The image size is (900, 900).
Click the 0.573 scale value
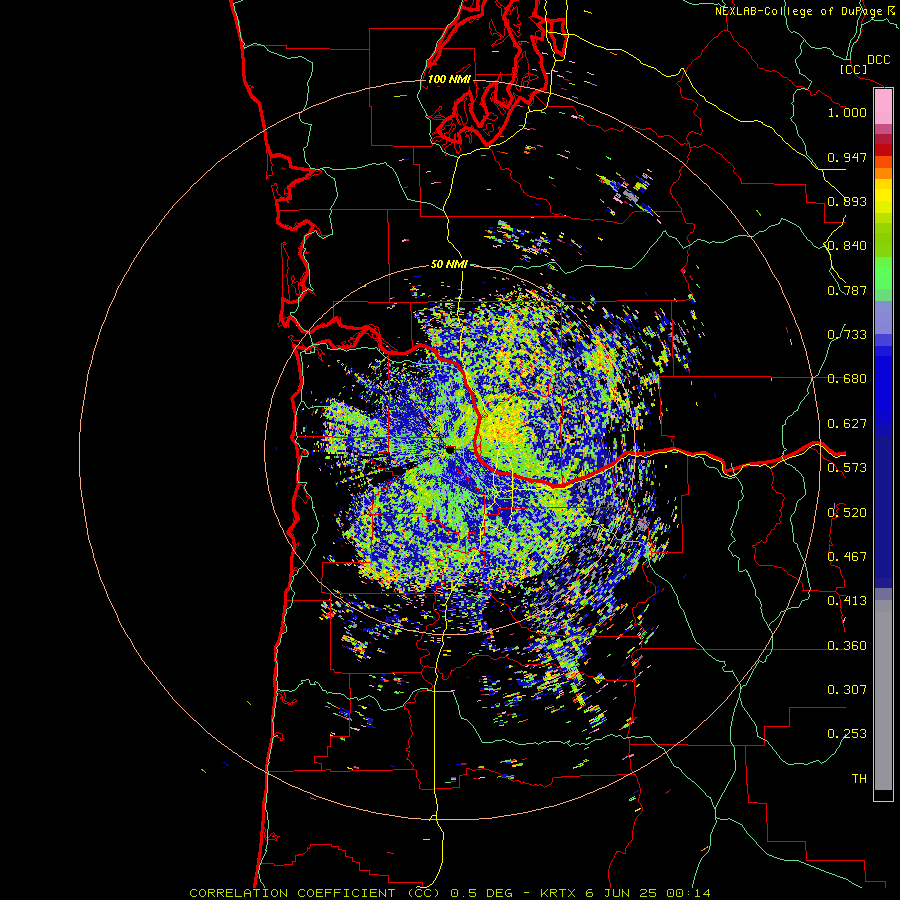pos(847,468)
